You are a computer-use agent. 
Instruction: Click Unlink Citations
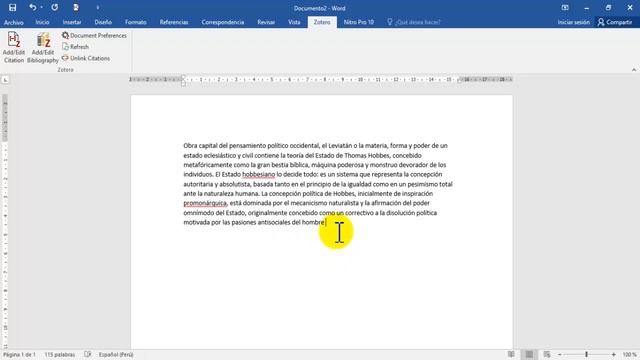[x=86, y=58]
